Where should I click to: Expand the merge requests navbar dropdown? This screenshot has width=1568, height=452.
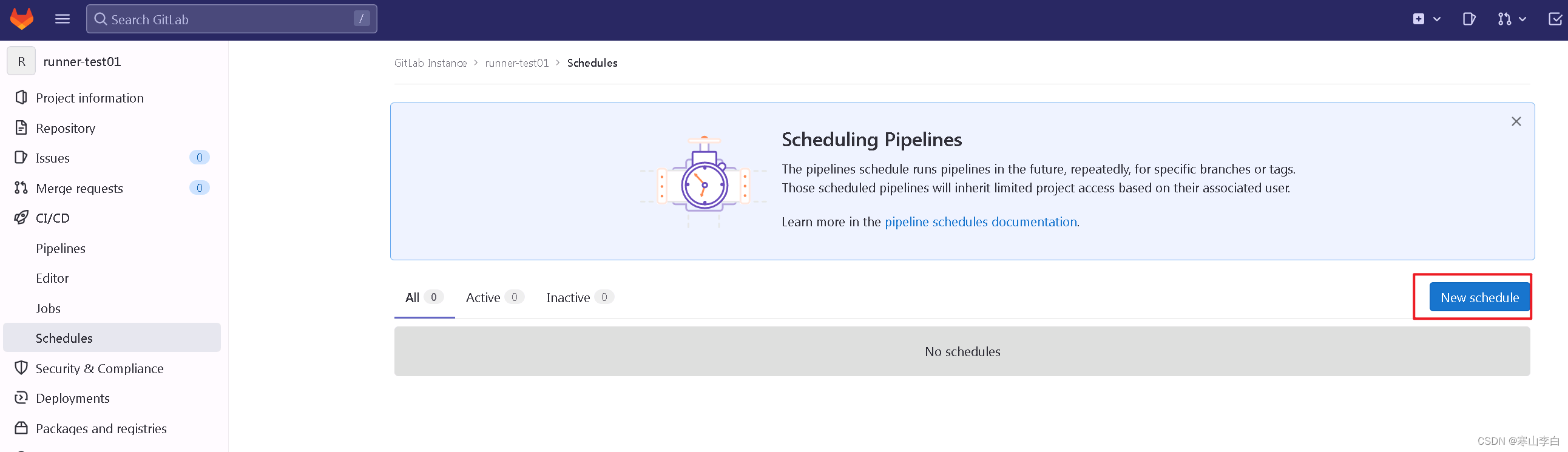tap(1522, 19)
